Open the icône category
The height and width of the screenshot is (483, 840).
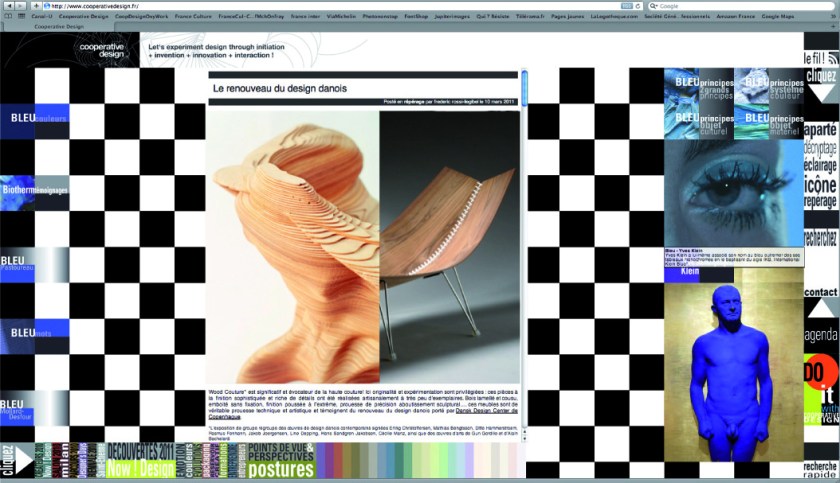[820, 185]
